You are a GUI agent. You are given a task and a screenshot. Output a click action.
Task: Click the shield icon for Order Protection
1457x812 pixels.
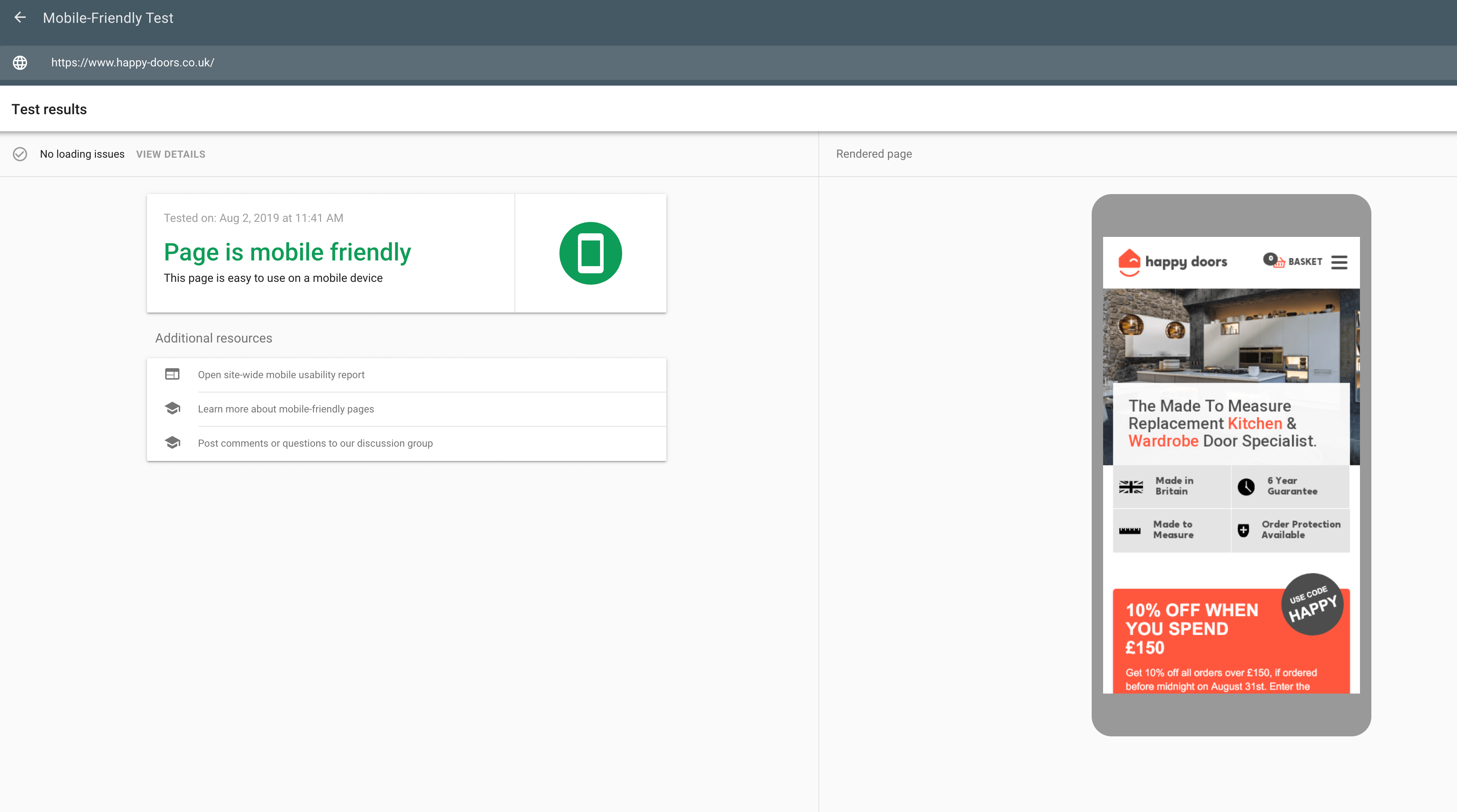pos(1243,531)
